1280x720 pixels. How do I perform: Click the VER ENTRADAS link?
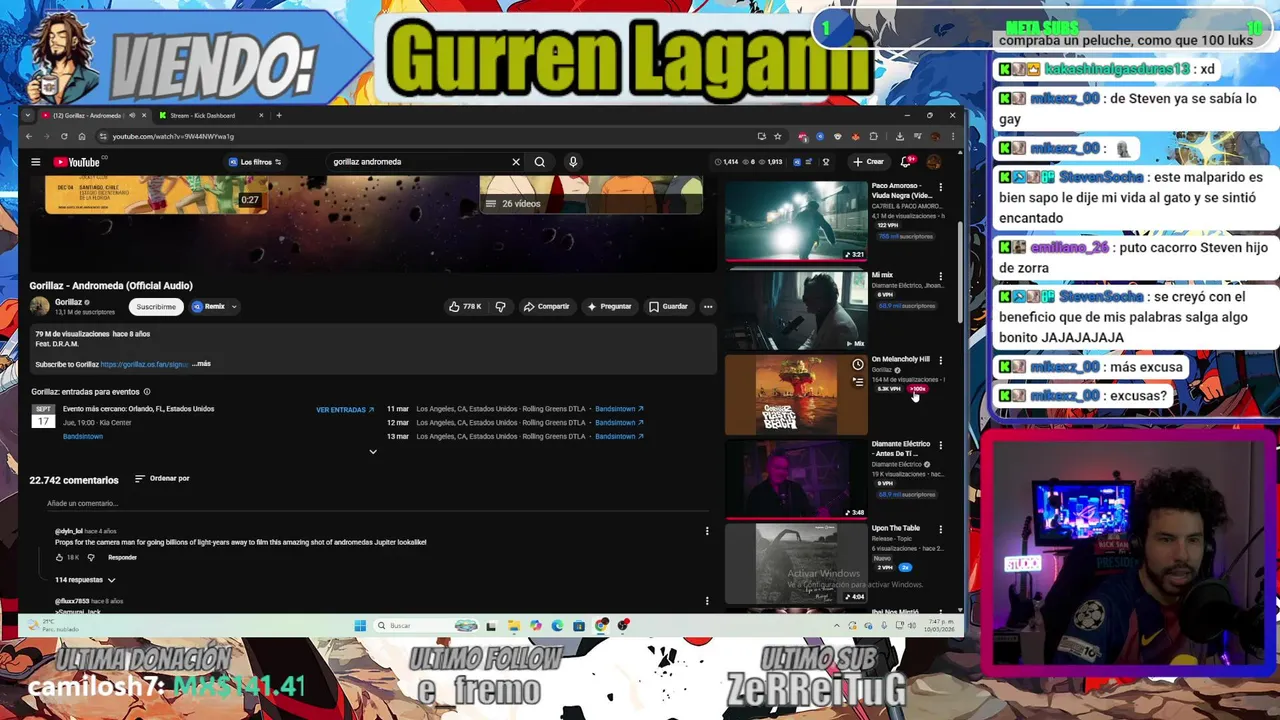(x=345, y=410)
